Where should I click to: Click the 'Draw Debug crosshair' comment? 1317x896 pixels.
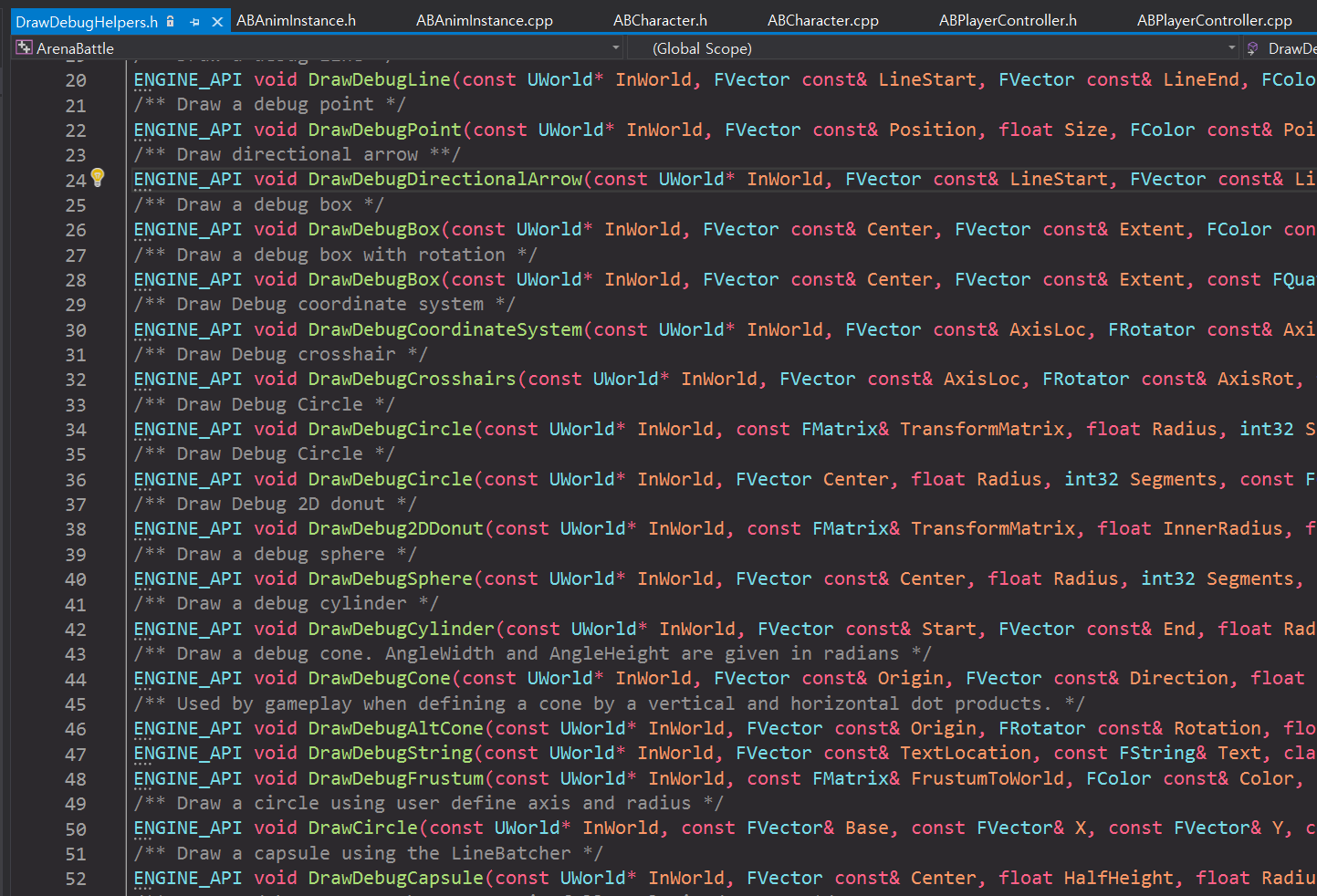pyautogui.click(x=280, y=354)
